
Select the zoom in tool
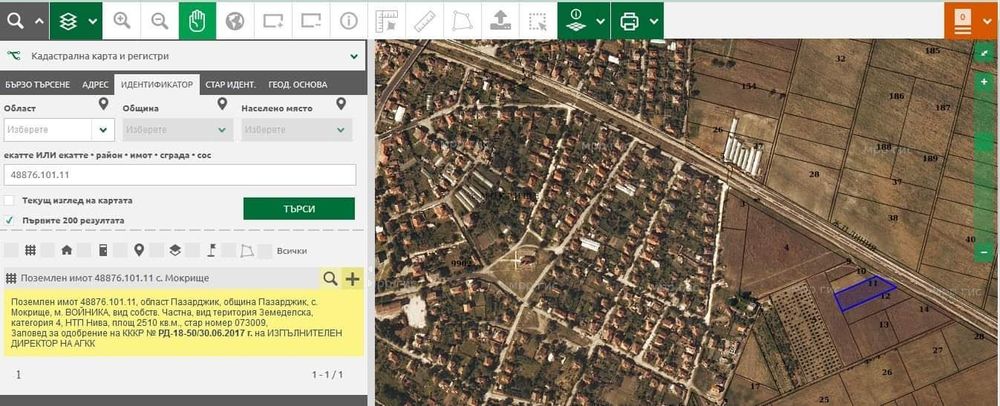pos(121,21)
